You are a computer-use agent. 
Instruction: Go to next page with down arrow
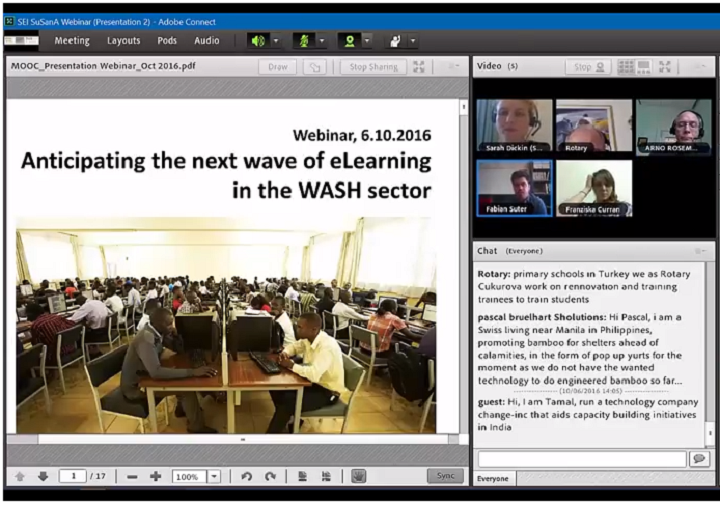(43, 477)
